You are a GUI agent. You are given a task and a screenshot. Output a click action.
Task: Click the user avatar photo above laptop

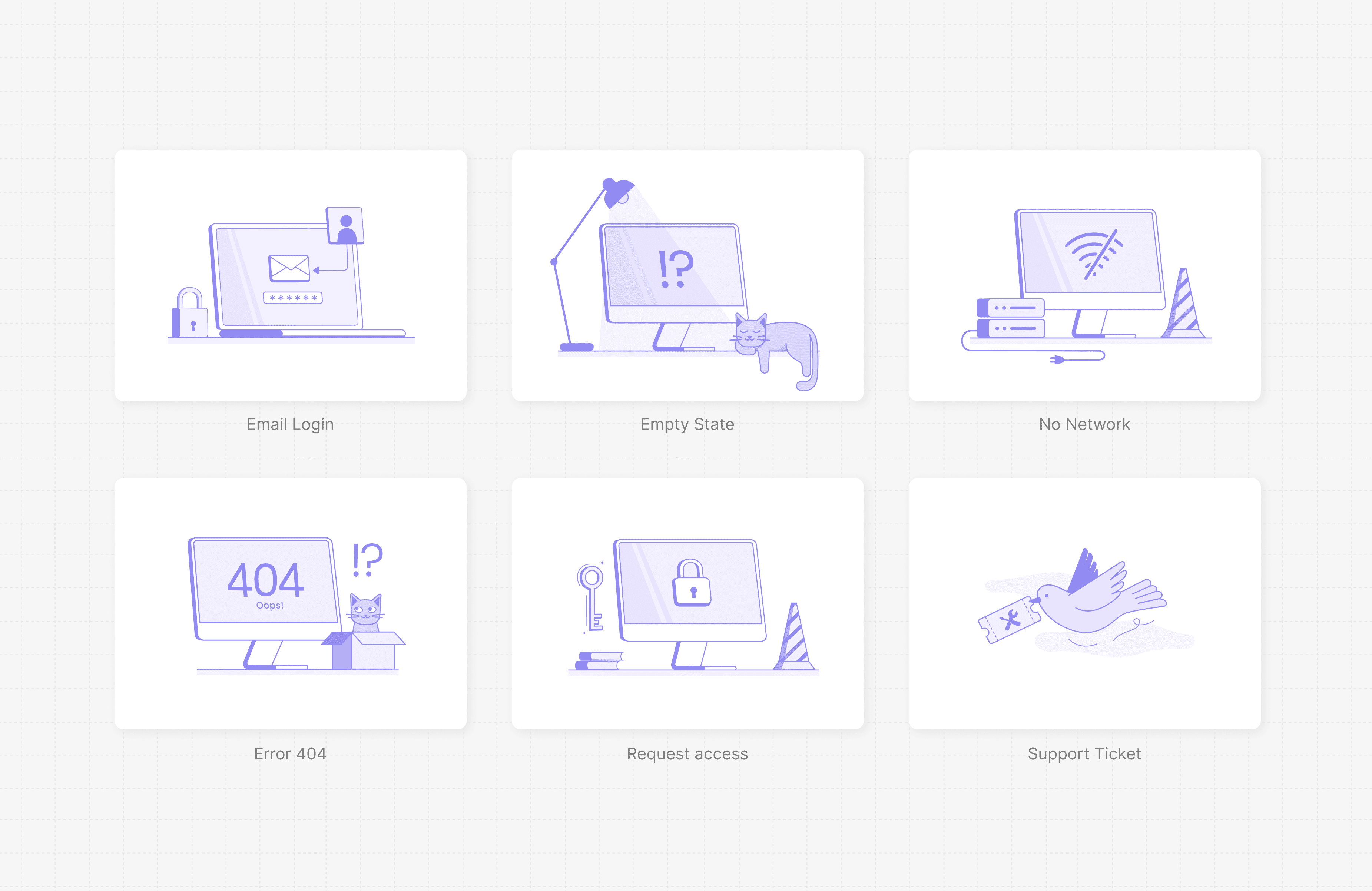345,226
